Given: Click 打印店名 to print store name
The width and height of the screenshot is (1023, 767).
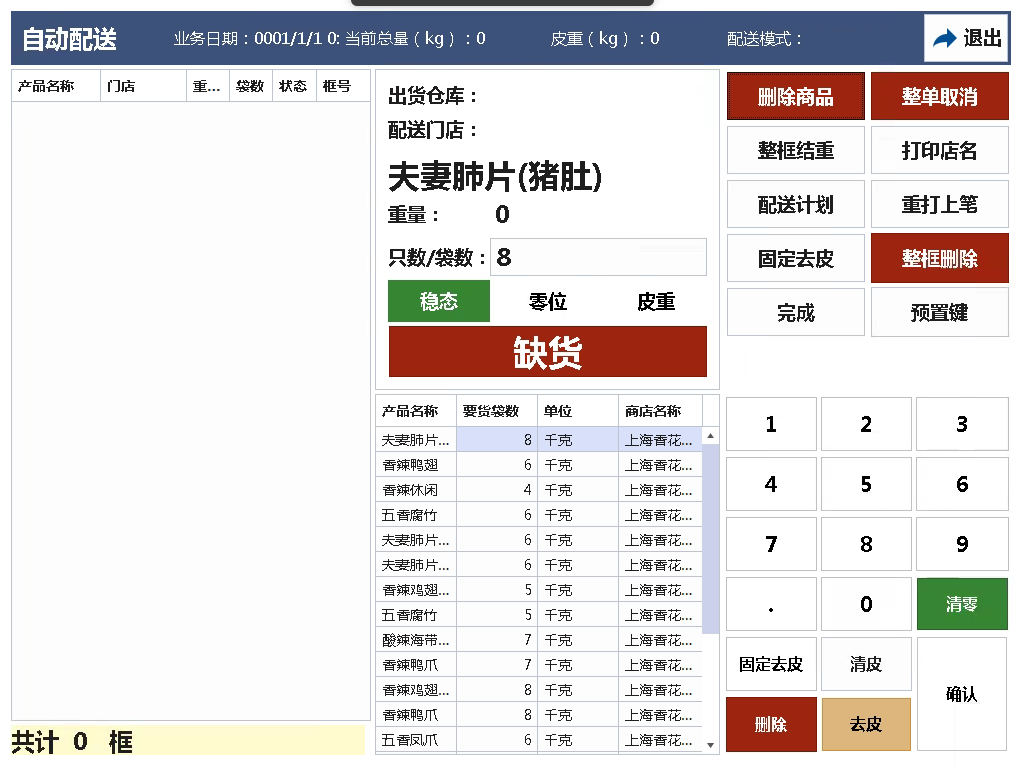Looking at the screenshot, I should (x=939, y=151).
